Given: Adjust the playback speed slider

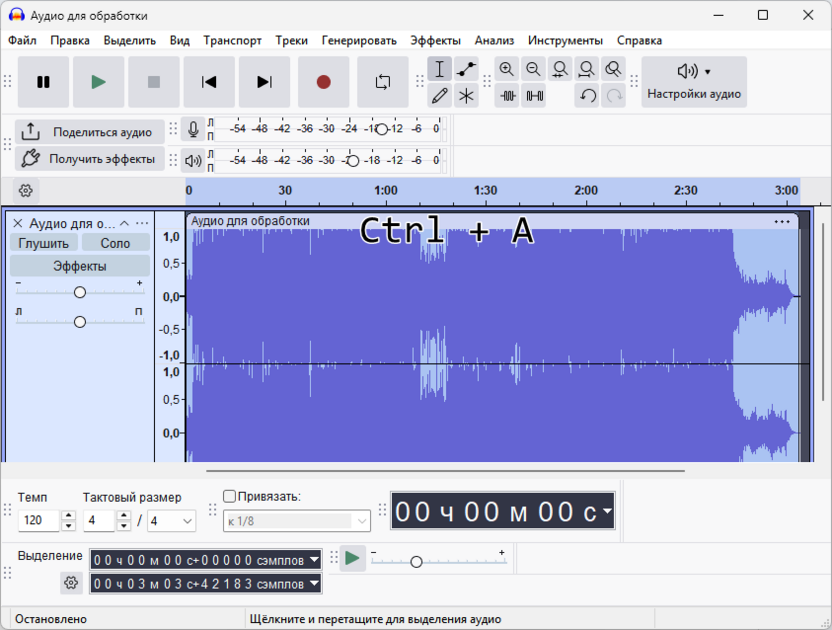Looking at the screenshot, I should [417, 562].
